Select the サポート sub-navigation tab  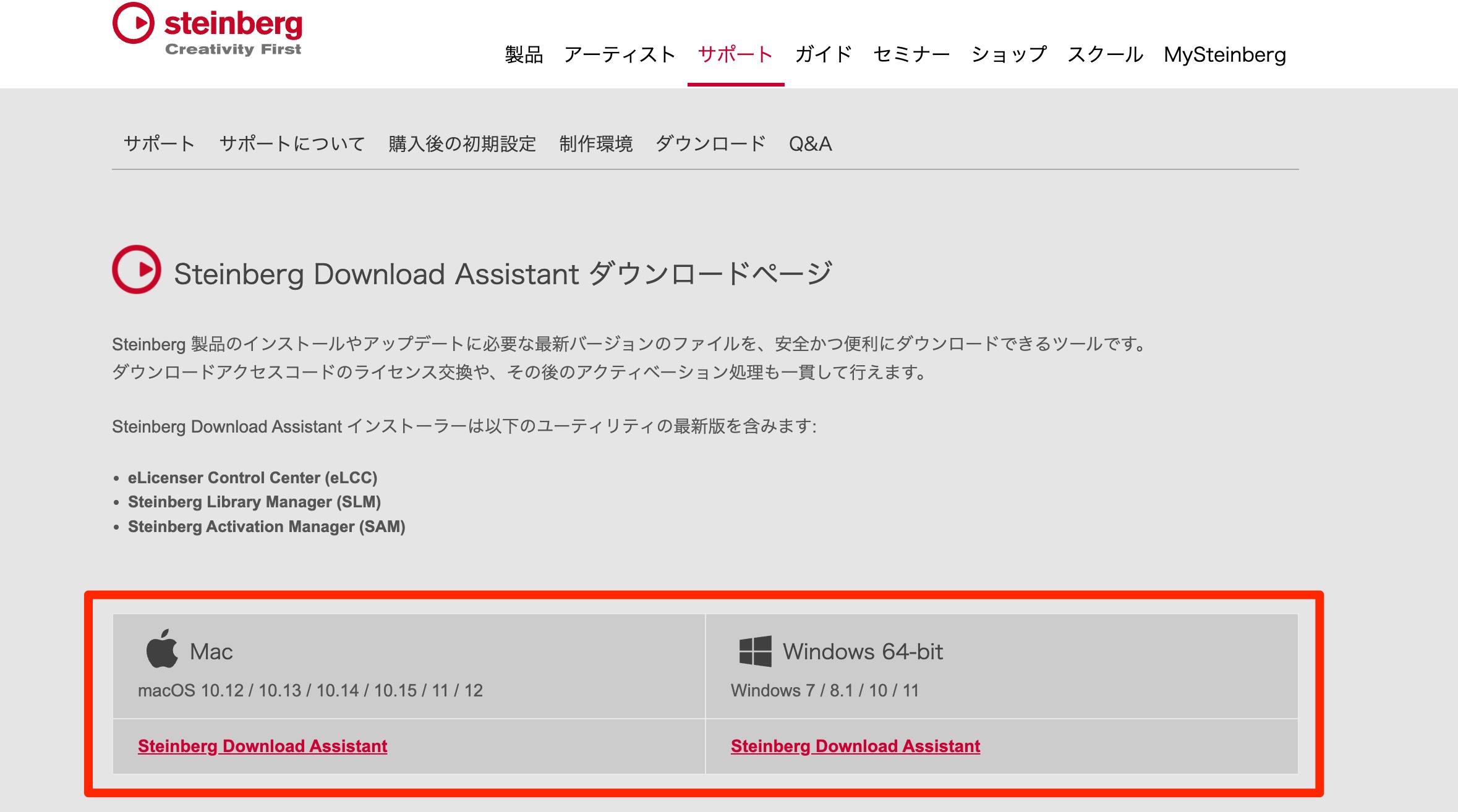tap(160, 143)
